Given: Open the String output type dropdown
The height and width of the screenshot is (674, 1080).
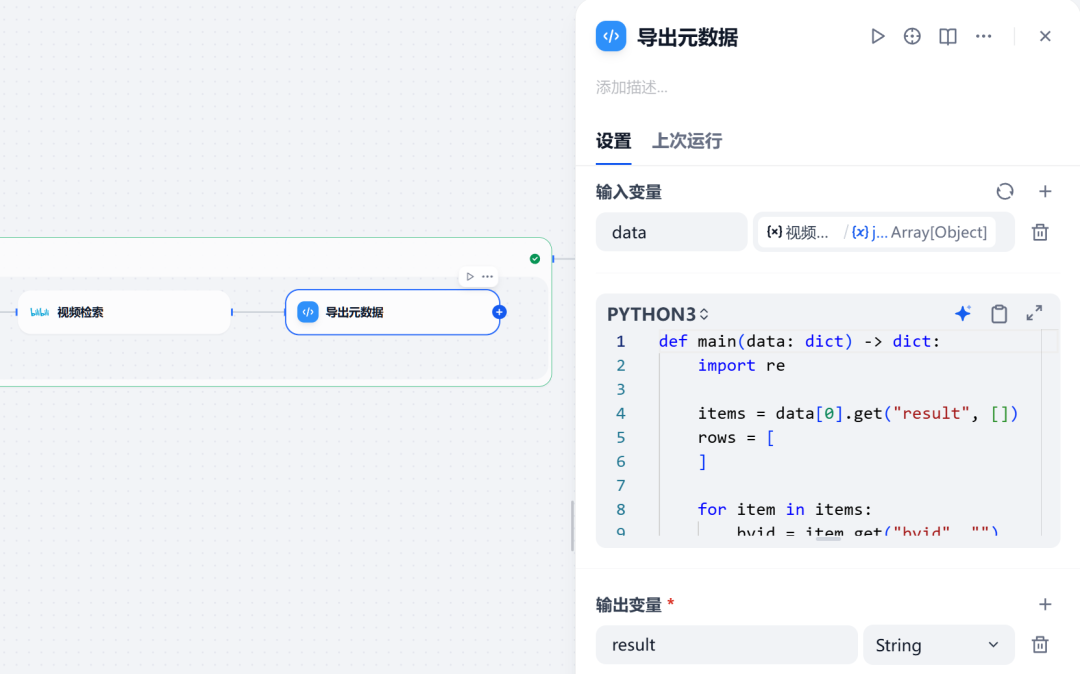Looking at the screenshot, I should 939,645.
